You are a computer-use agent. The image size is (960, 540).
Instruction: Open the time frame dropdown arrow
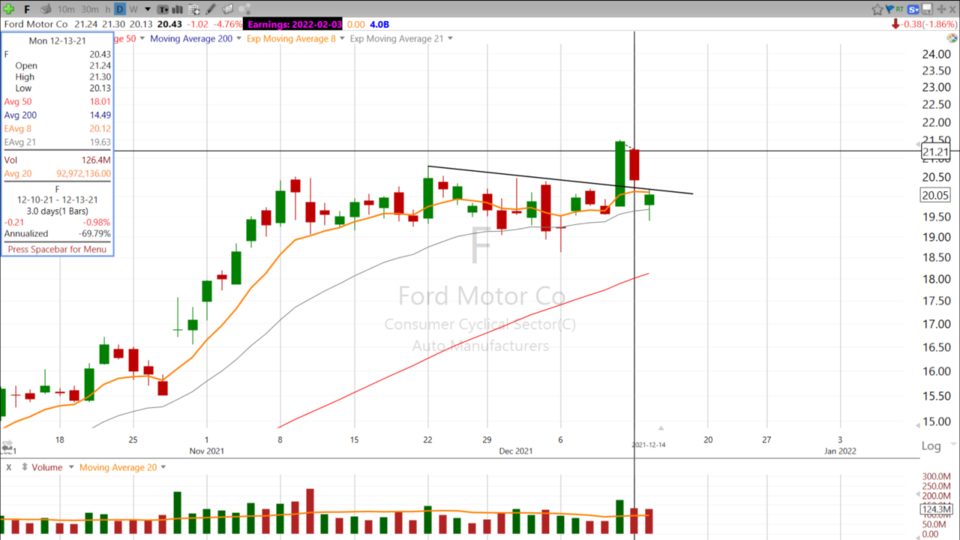[148, 9]
